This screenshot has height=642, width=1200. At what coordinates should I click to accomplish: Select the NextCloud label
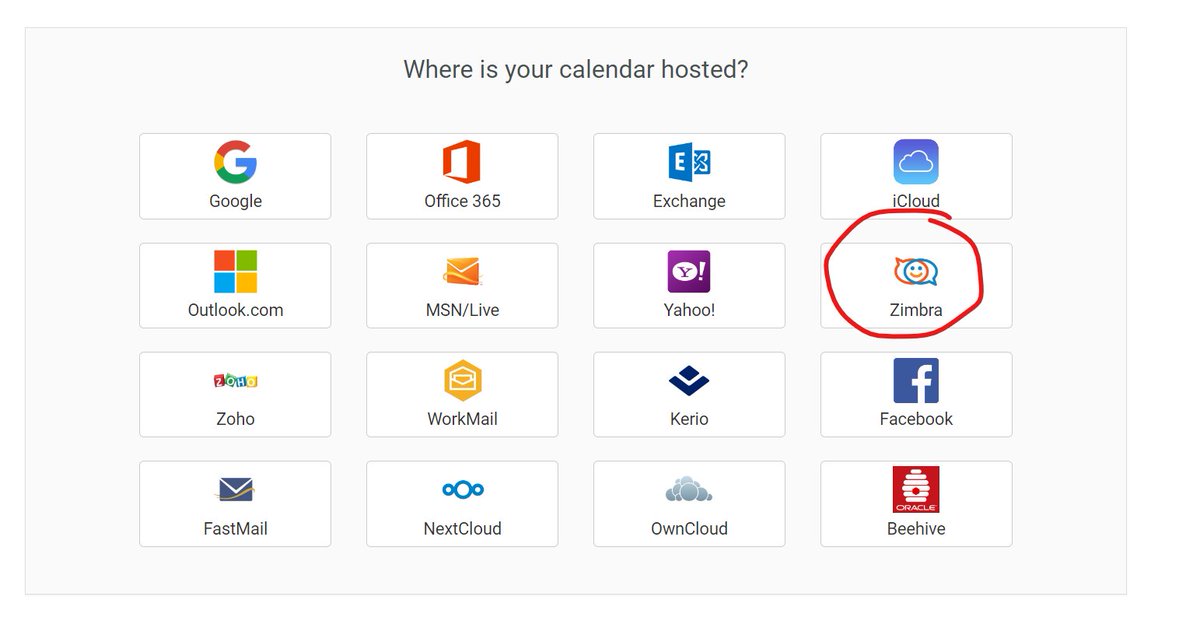click(x=462, y=528)
